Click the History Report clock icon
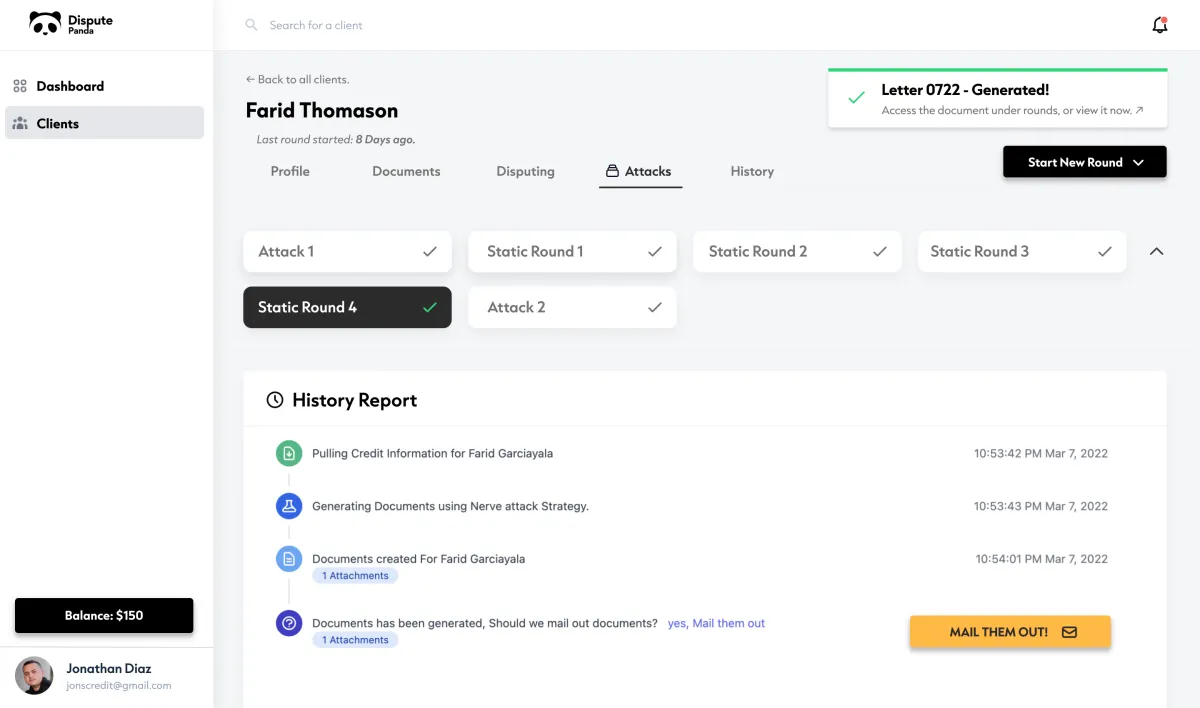 274,400
